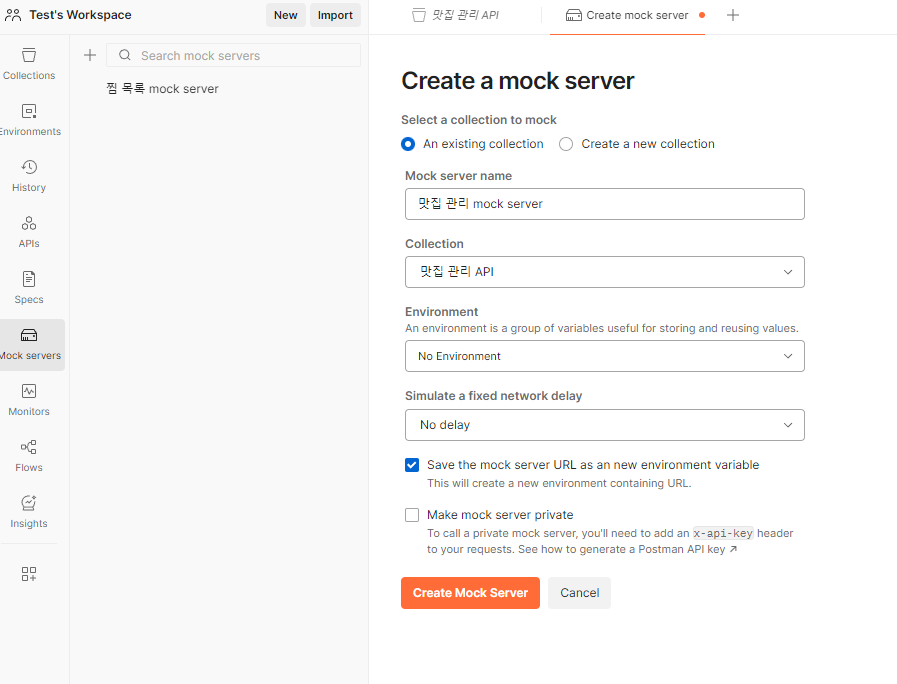Click the Import button
897x684 pixels.
pyautogui.click(x=335, y=15)
